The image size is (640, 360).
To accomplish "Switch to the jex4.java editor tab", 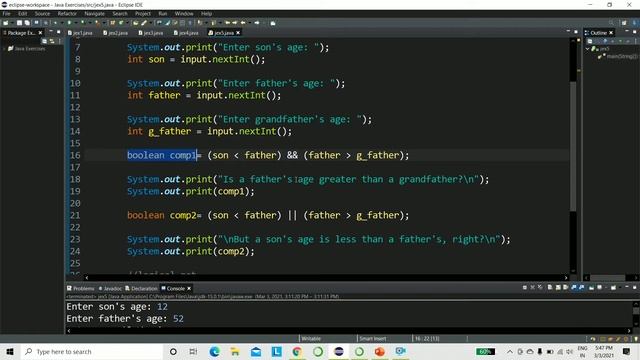I will coord(186,33).
